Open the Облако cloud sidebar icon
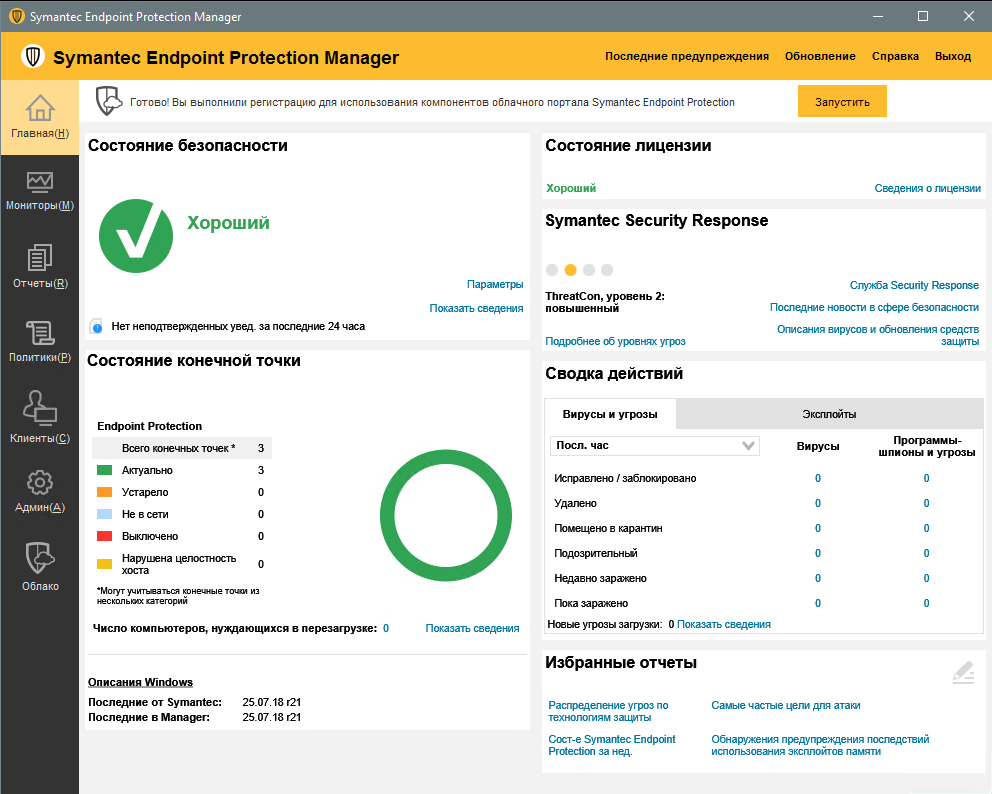992x794 pixels. [39, 556]
